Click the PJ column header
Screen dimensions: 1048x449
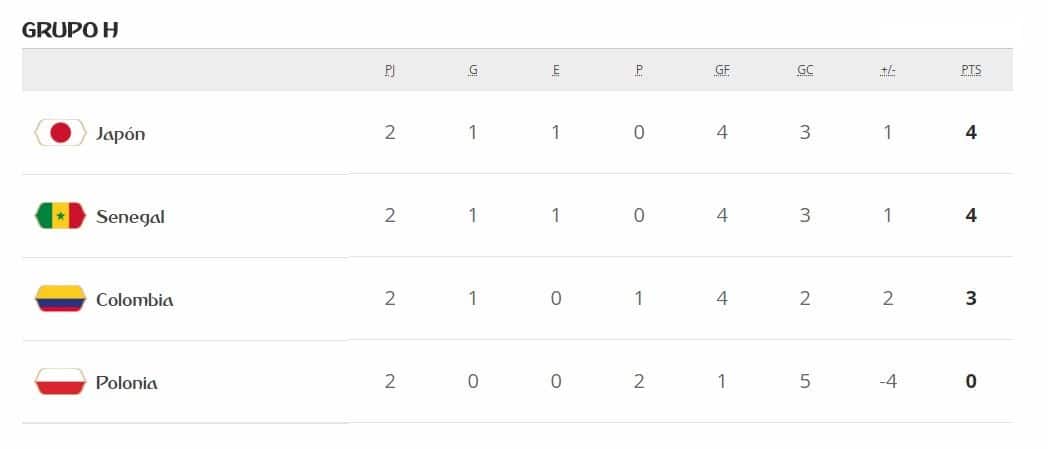(390, 70)
